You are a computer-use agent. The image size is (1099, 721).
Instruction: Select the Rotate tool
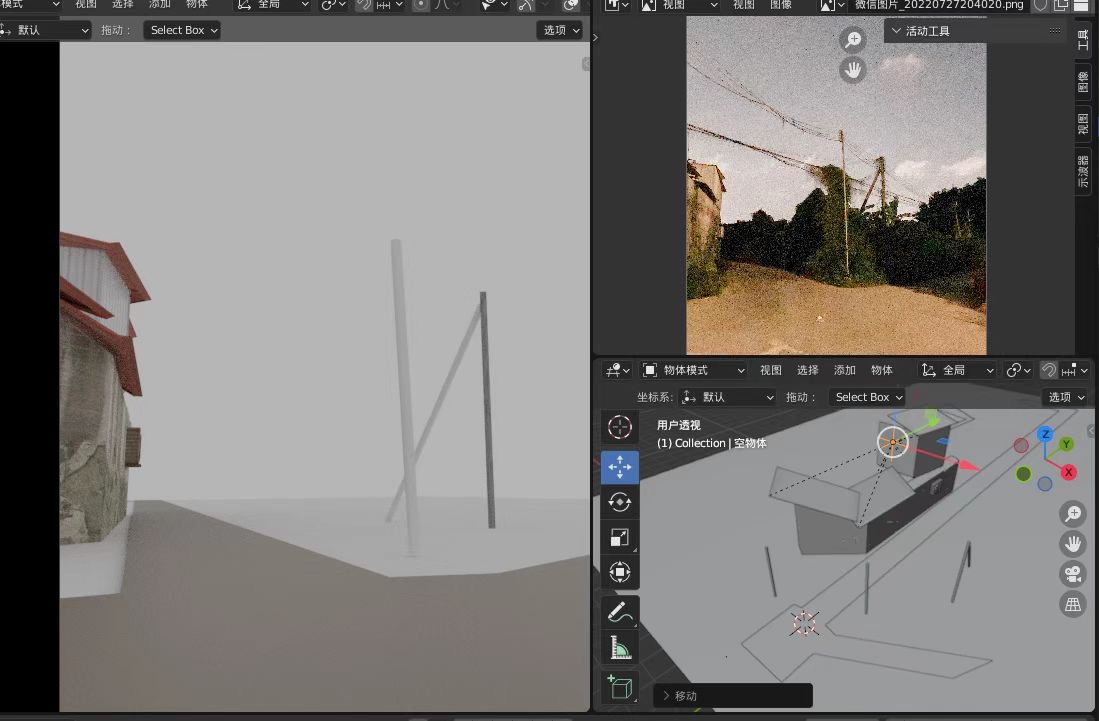point(620,502)
